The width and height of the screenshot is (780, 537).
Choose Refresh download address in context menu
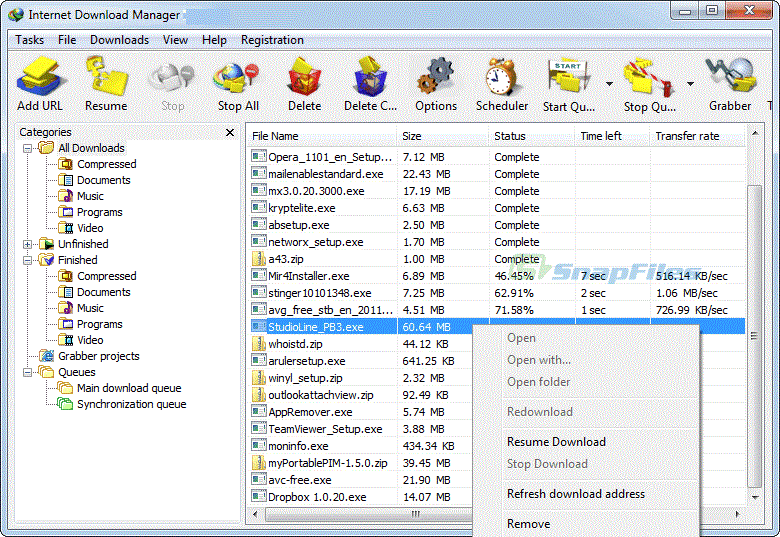[576, 494]
